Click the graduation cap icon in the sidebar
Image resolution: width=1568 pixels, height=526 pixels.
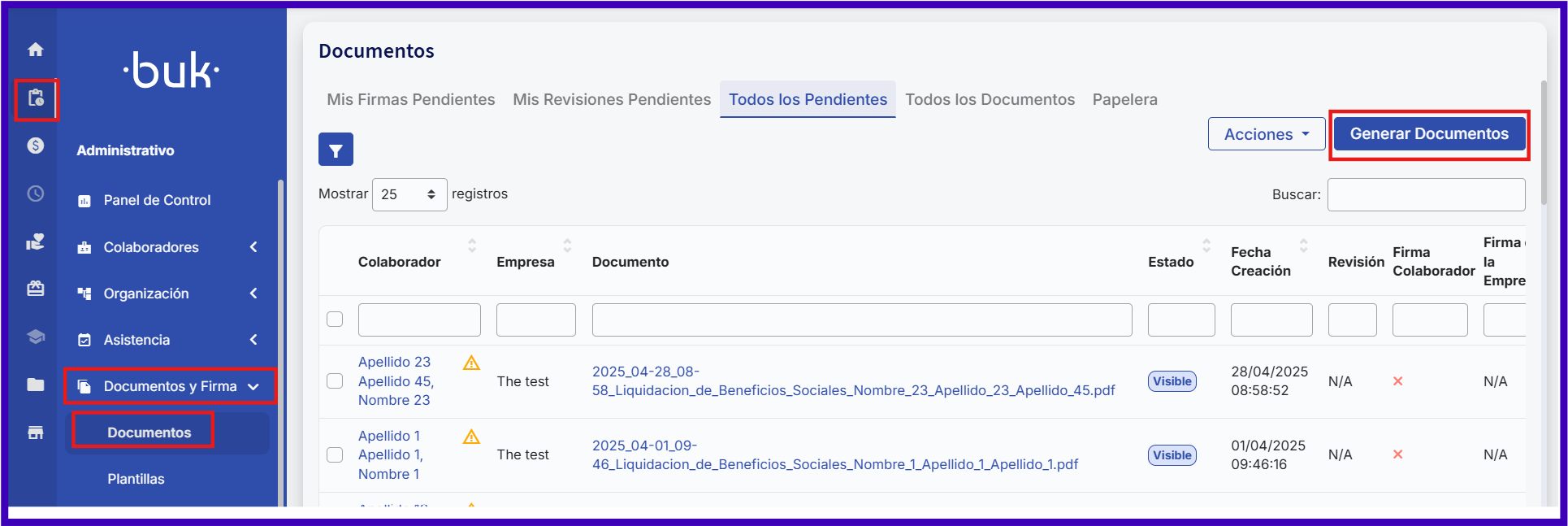click(x=36, y=337)
